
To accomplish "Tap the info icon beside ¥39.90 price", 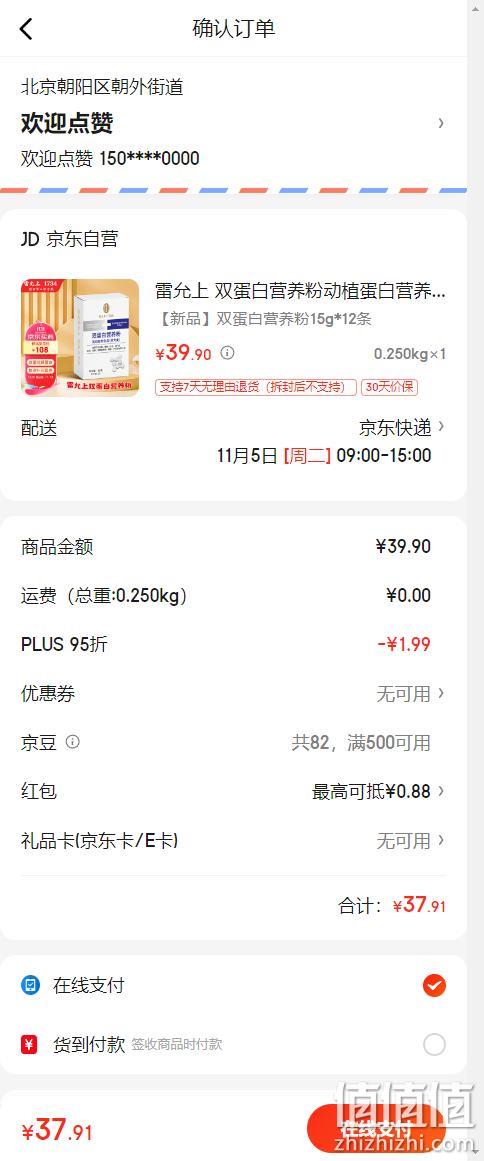I will click(227, 353).
